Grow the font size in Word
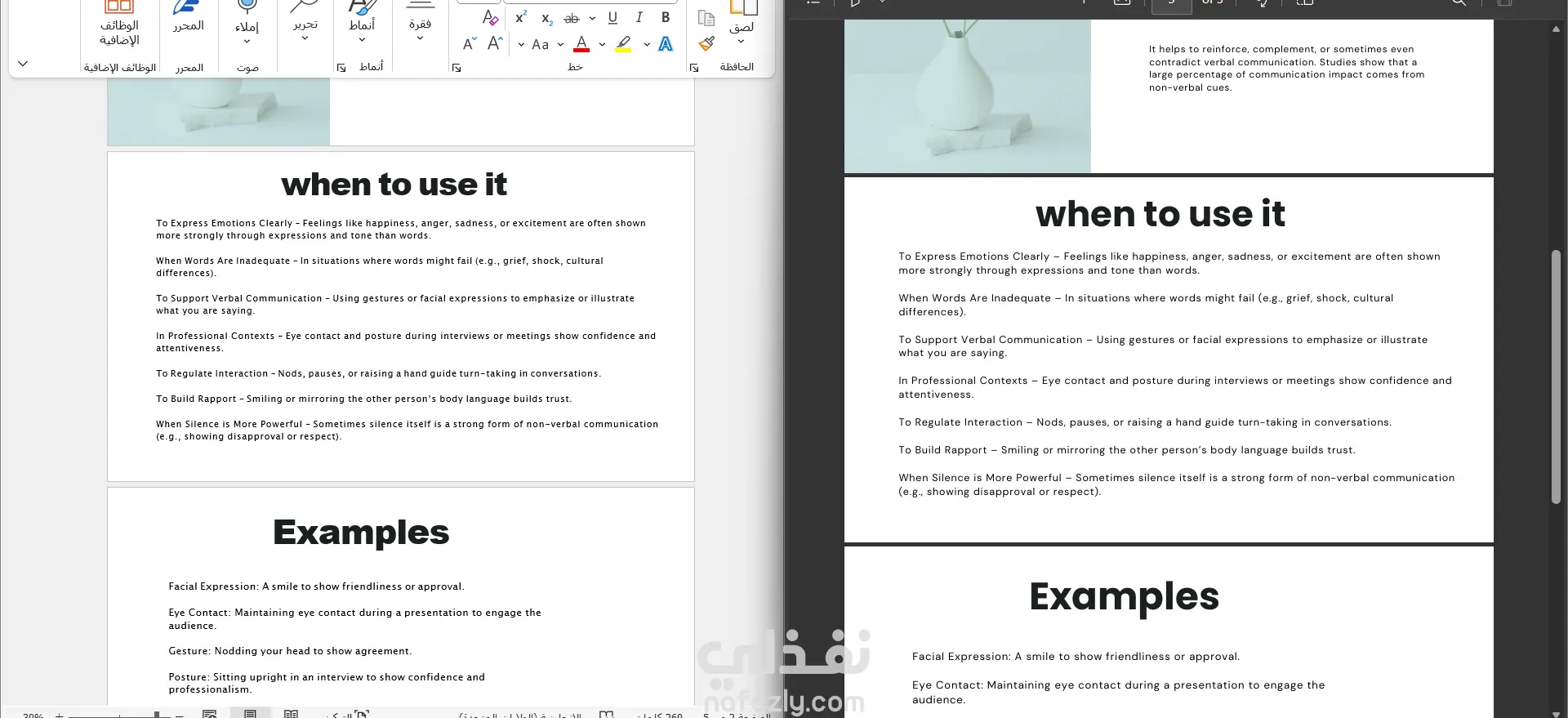The width and height of the screenshot is (1568, 718). (495, 44)
